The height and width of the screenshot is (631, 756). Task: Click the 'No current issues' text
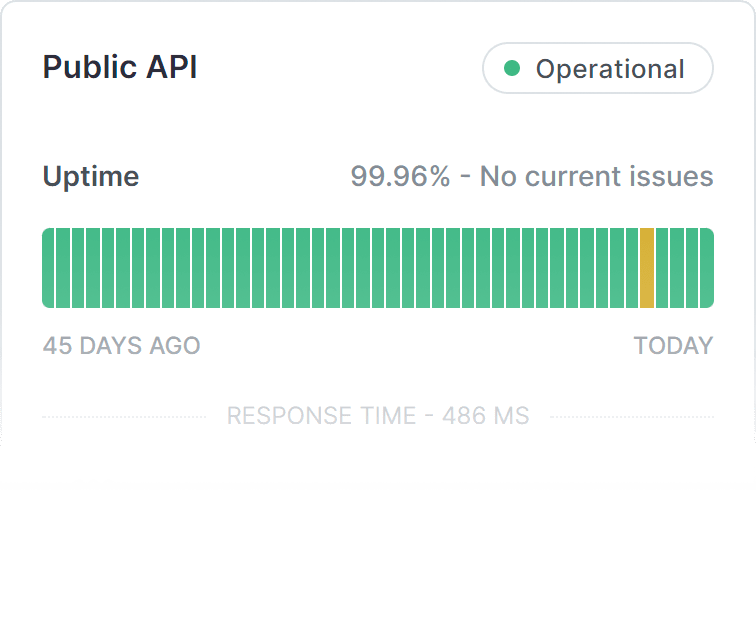tap(596, 177)
